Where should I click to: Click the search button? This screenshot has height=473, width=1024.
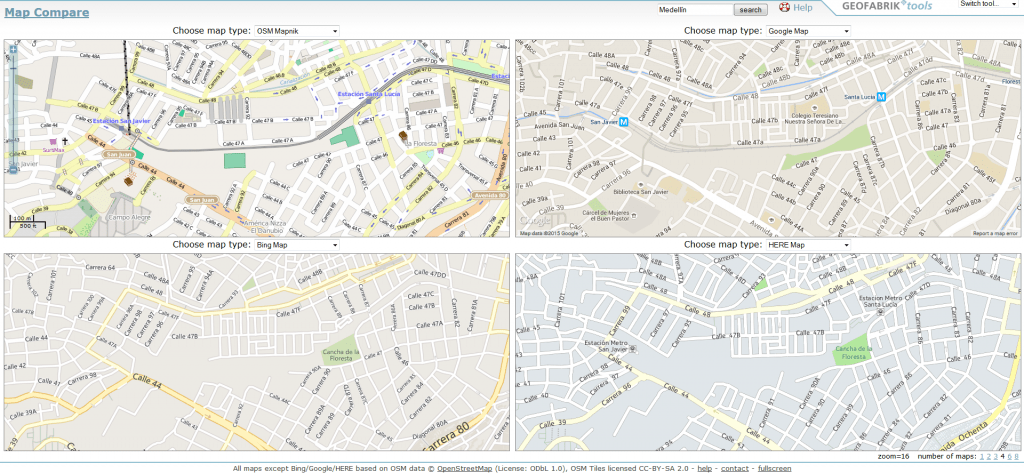point(750,10)
